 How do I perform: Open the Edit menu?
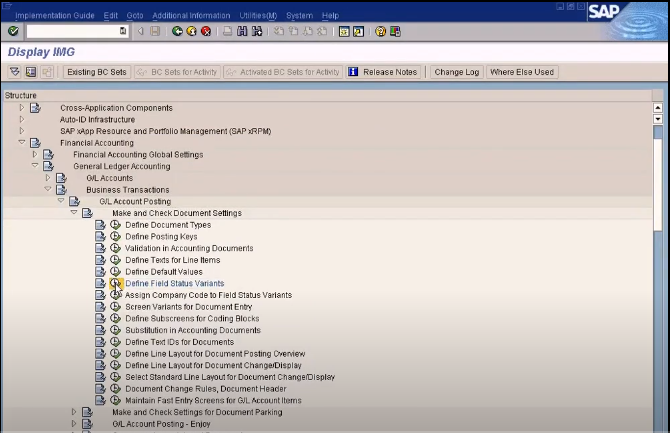click(x=111, y=15)
